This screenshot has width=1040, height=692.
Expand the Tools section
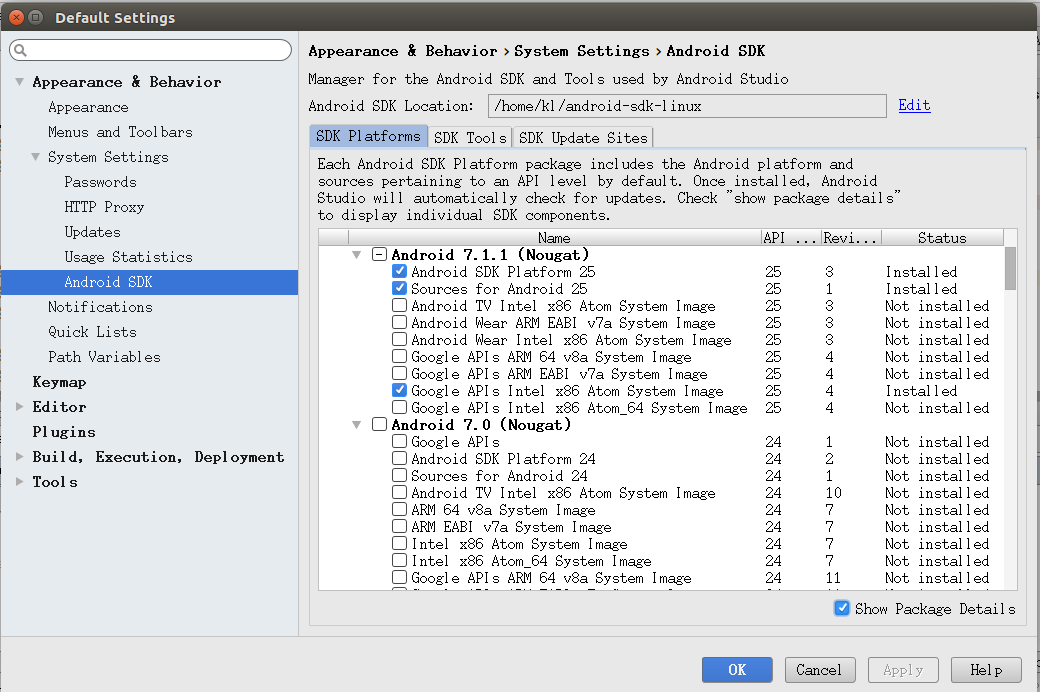20,481
